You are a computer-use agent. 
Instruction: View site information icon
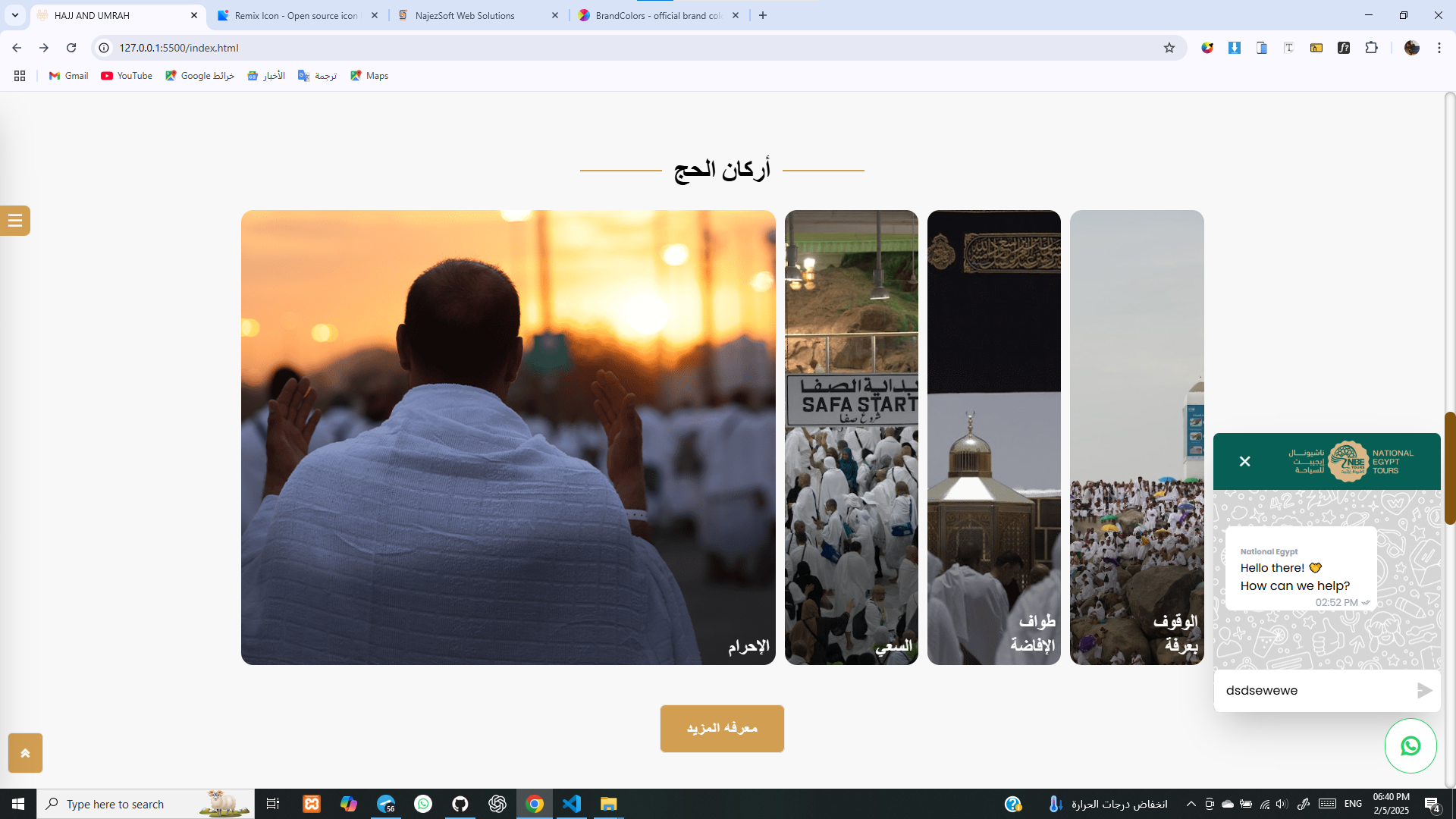[105, 48]
